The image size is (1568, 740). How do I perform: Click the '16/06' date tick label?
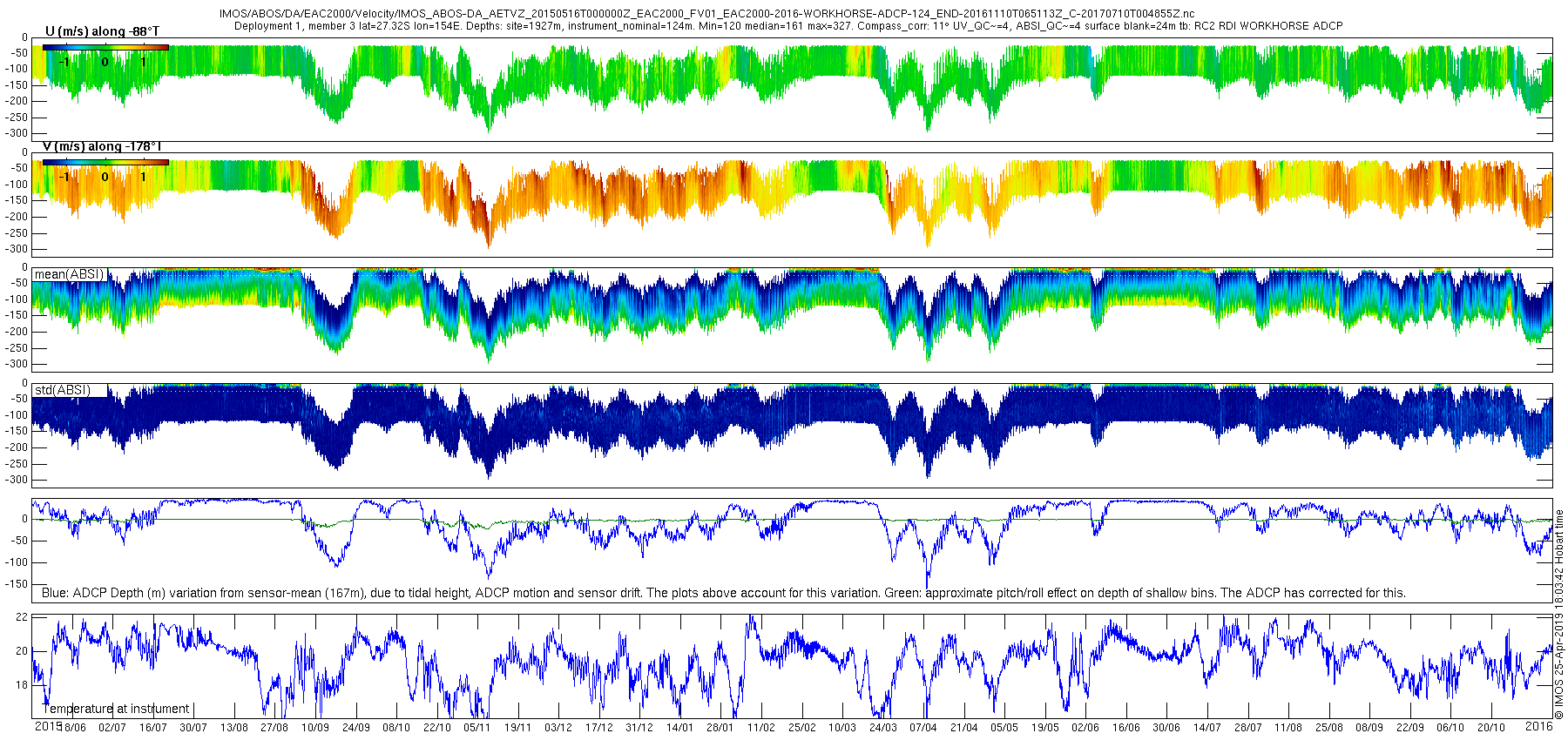1125,728
